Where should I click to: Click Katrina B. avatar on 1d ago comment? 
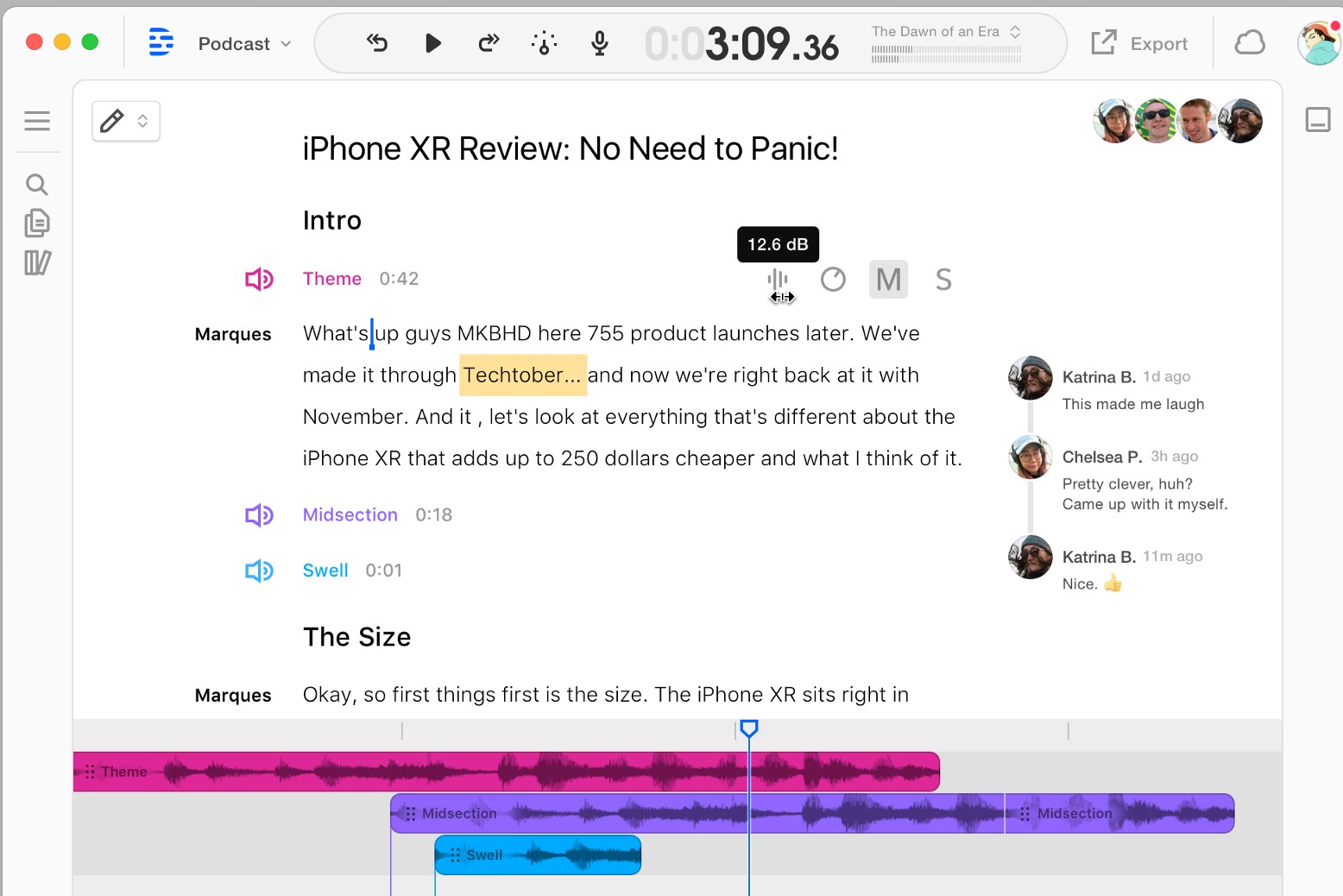[x=1031, y=377]
